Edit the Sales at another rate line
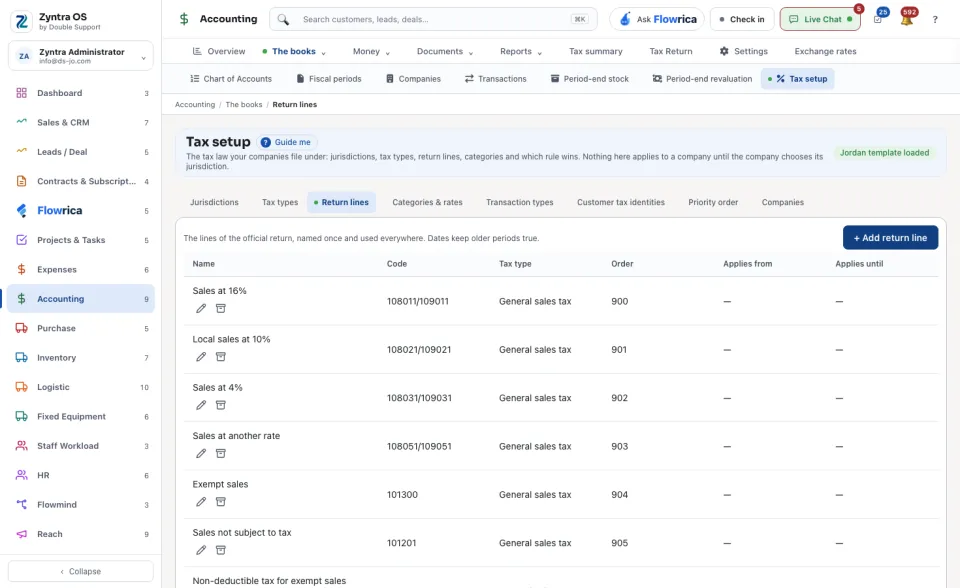This screenshot has height=588, width=960. (201, 454)
